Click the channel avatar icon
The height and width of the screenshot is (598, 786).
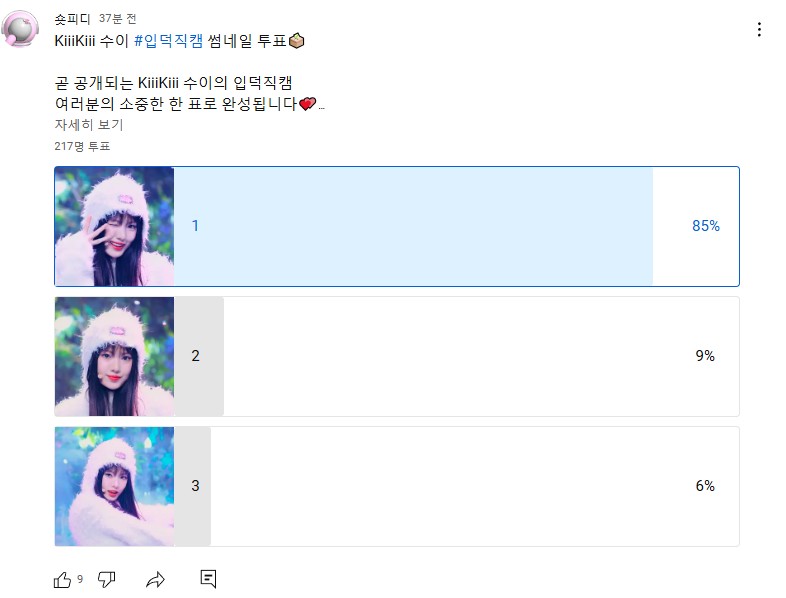point(20,29)
